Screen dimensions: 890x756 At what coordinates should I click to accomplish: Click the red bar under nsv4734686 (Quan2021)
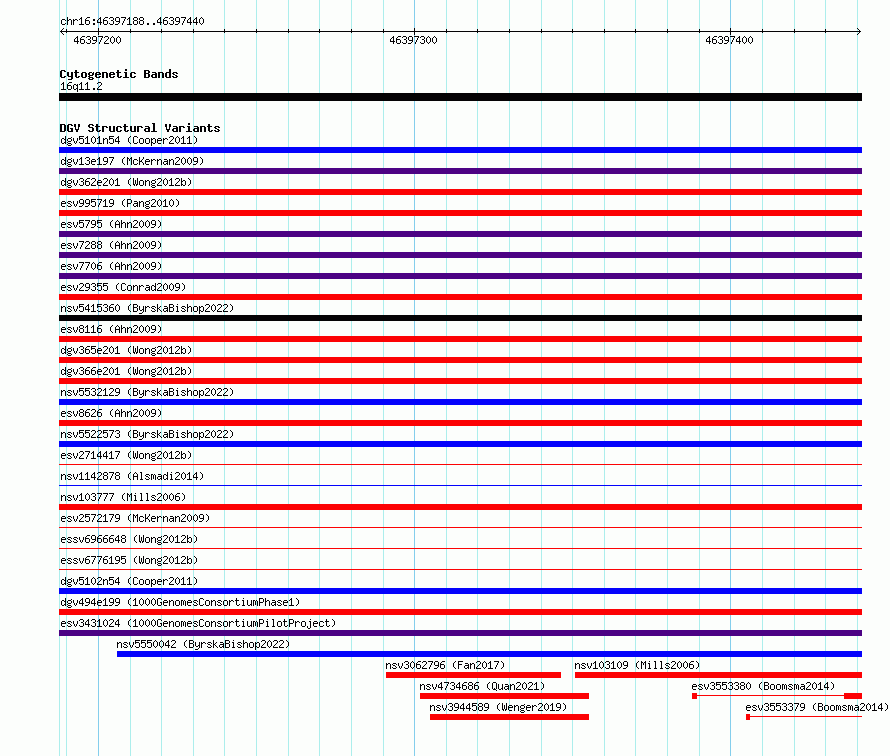coord(505,696)
